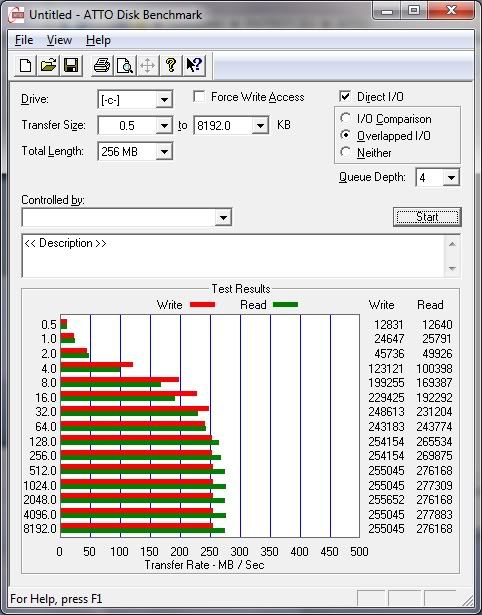The height and width of the screenshot is (615, 482).
Task: Enable the Force Write Access checkbox
Action: (x=199, y=96)
